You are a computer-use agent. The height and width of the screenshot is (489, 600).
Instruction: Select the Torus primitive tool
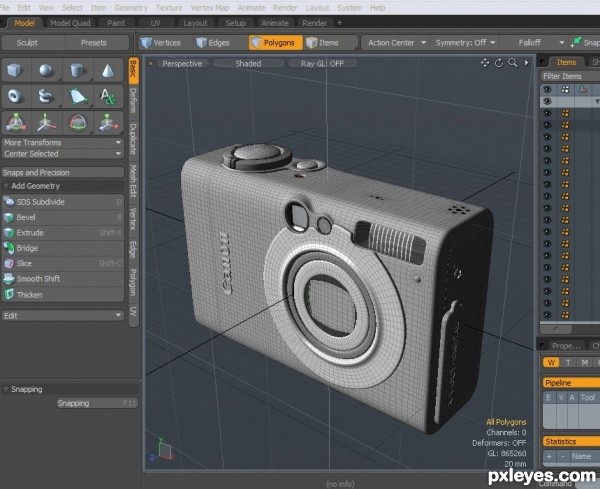[15, 96]
